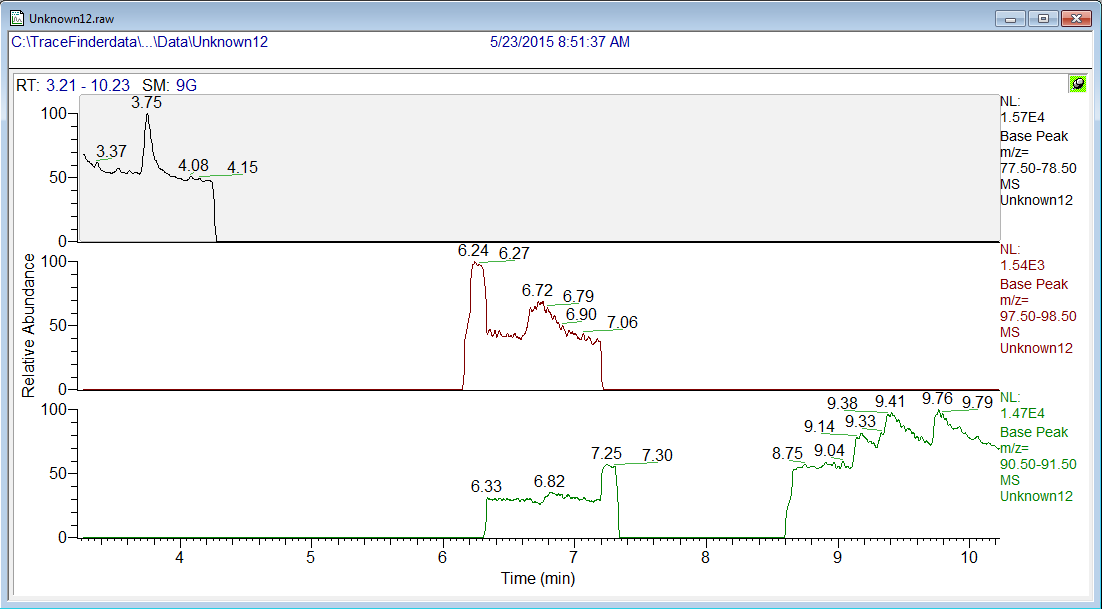Click the TraceFinderdata file path in the header
The width and height of the screenshot is (1102, 609).
click(139, 42)
